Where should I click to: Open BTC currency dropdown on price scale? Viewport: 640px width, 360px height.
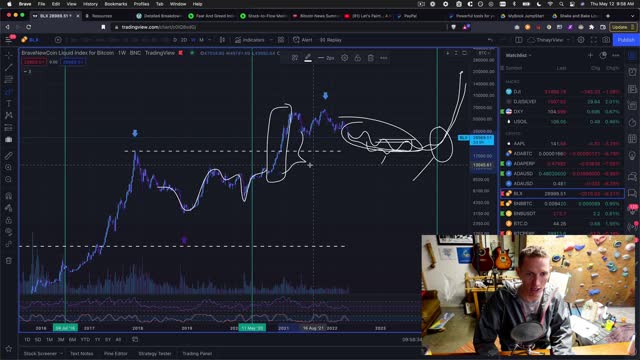pyautogui.click(x=484, y=53)
